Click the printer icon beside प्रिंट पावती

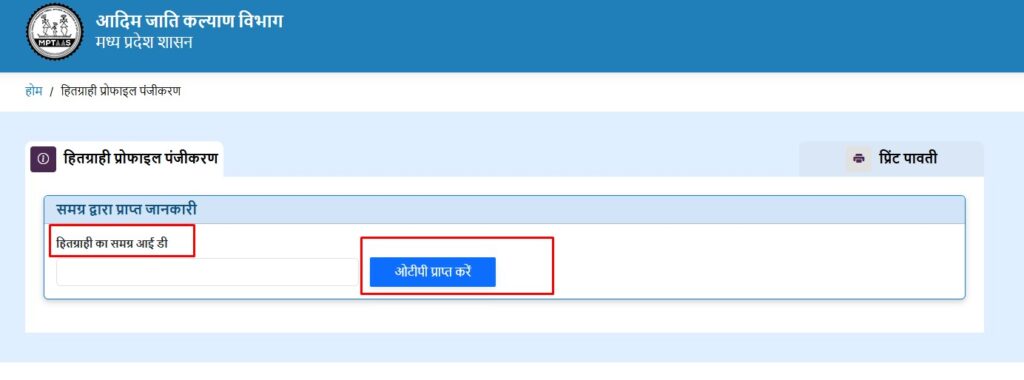tap(859, 159)
